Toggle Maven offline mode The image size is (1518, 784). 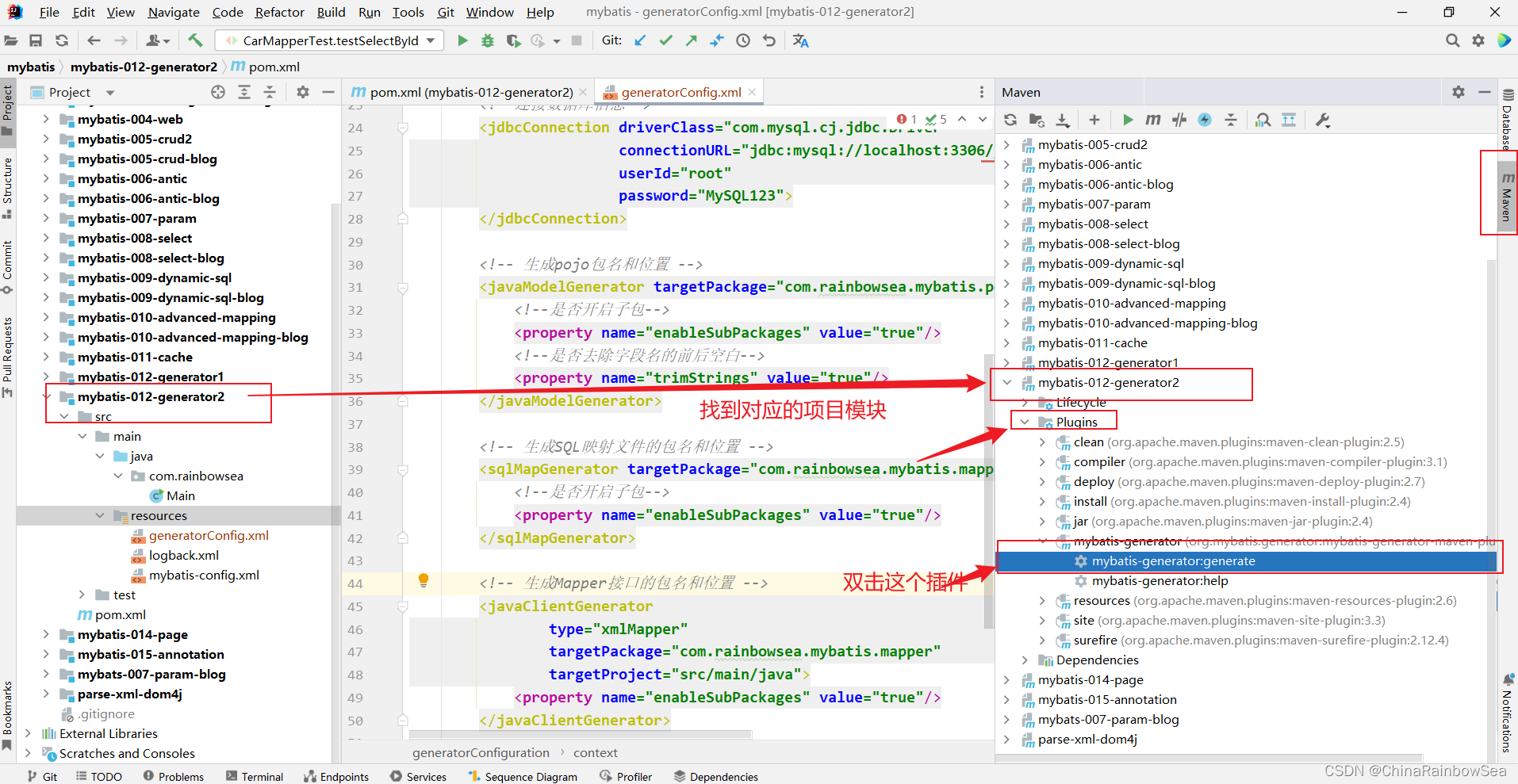click(1179, 120)
